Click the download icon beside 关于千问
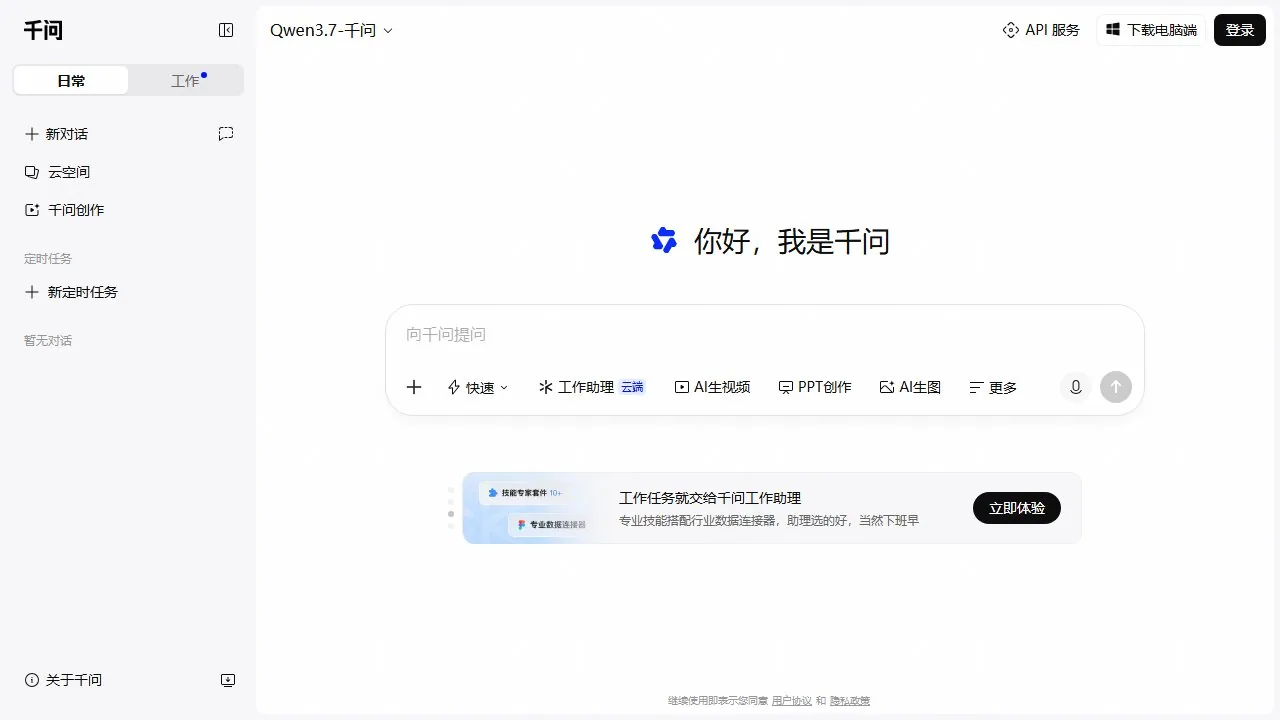The height and width of the screenshot is (720, 1280). coord(228,680)
